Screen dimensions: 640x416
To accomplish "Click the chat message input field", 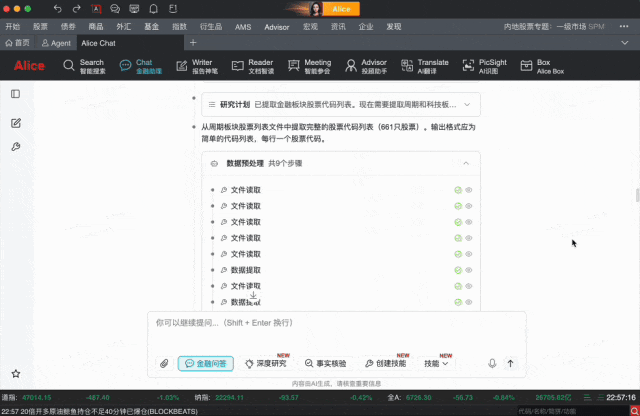I will pyautogui.click(x=330, y=324).
